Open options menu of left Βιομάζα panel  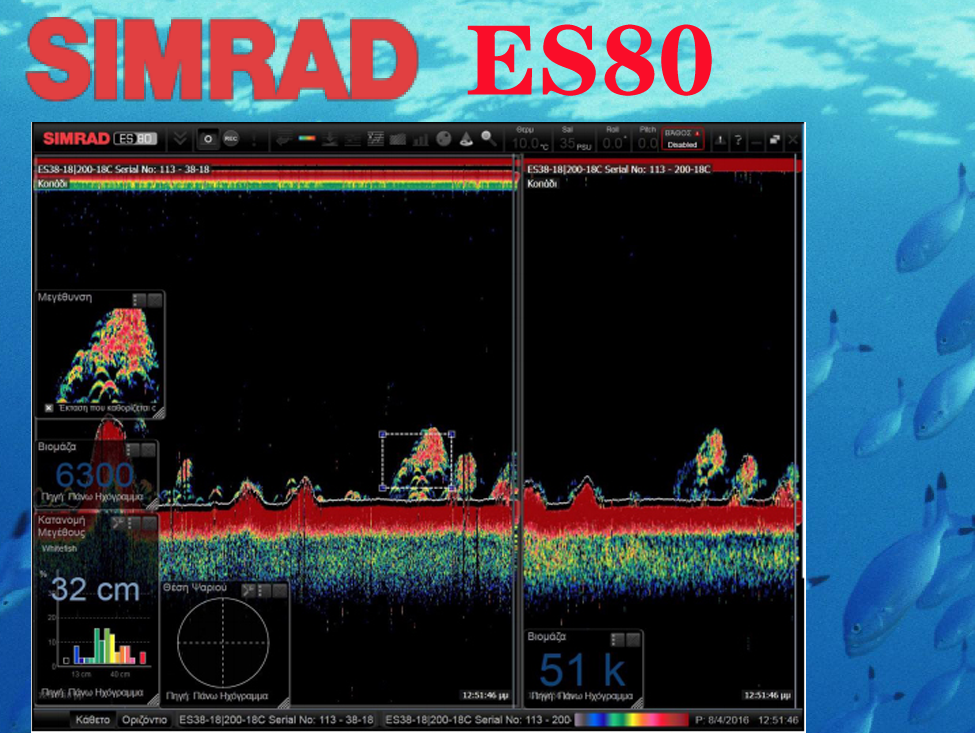click(x=132, y=450)
